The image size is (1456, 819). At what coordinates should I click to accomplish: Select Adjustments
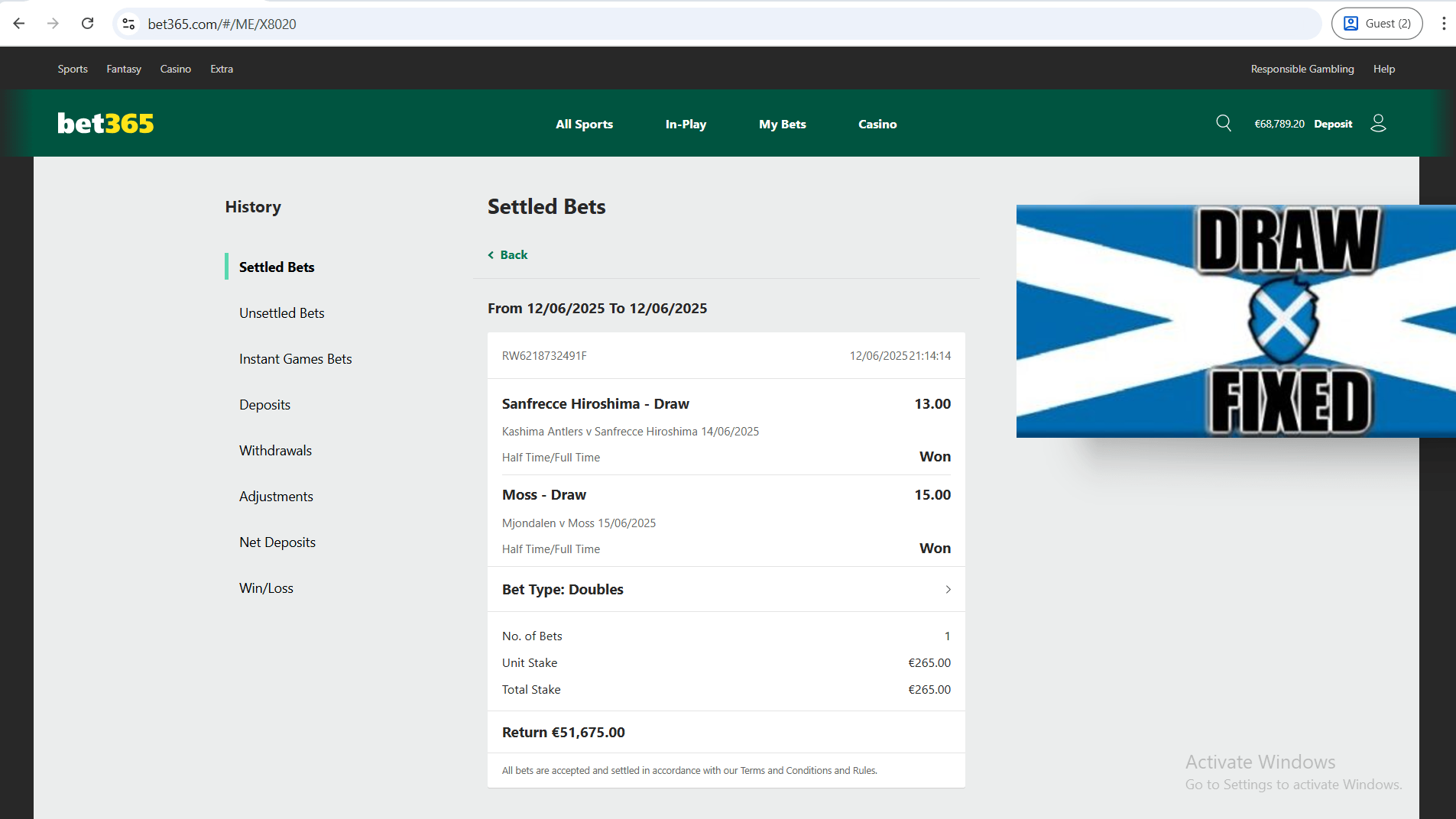[x=276, y=497]
